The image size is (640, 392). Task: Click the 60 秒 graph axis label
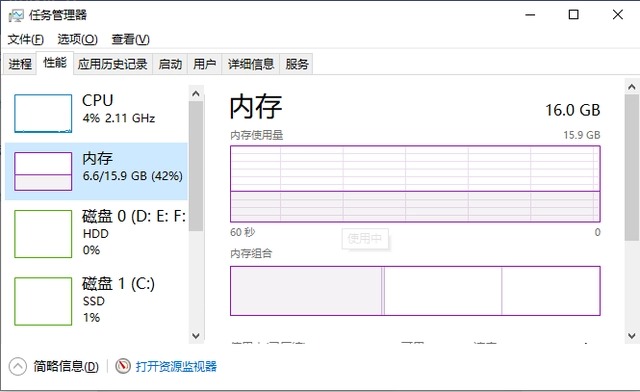pos(242,232)
